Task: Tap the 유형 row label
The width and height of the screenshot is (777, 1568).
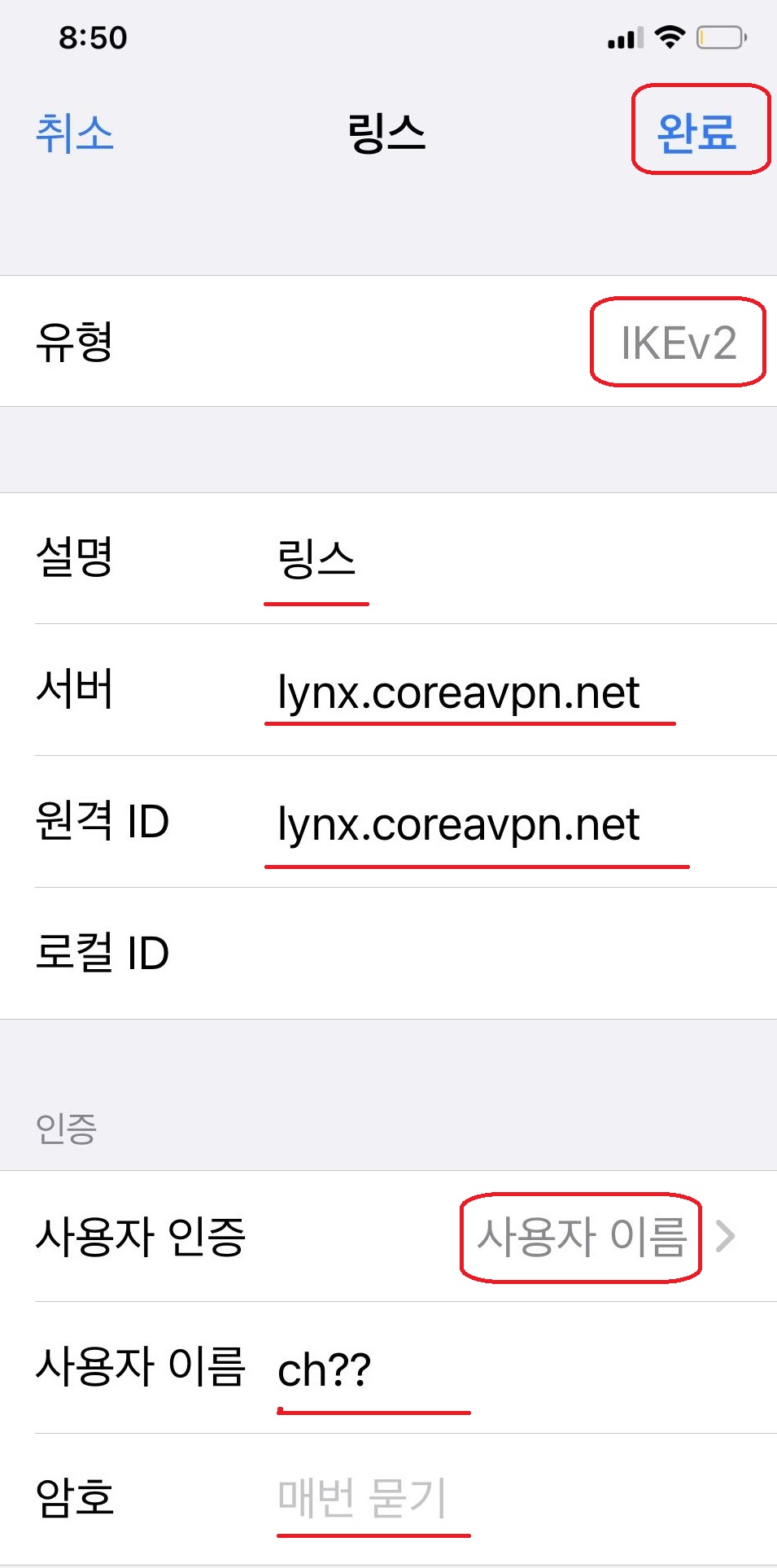Action: pos(74,342)
